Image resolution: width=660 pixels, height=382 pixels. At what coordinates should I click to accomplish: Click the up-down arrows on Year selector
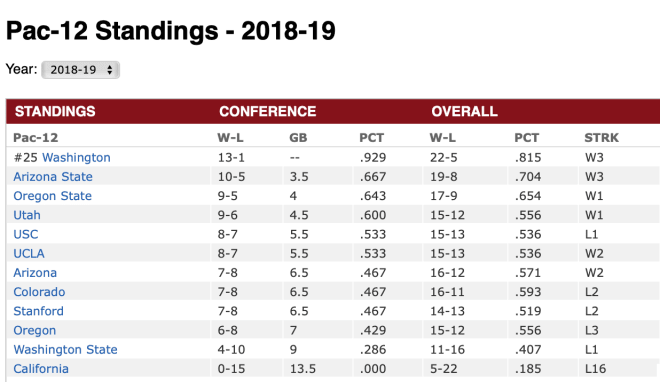coord(109,70)
